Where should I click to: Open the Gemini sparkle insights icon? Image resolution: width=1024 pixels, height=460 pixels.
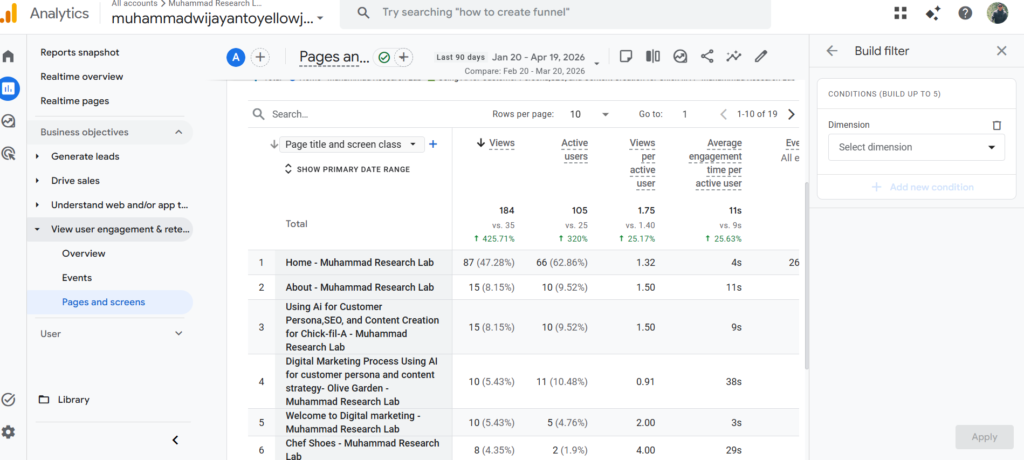tap(933, 13)
